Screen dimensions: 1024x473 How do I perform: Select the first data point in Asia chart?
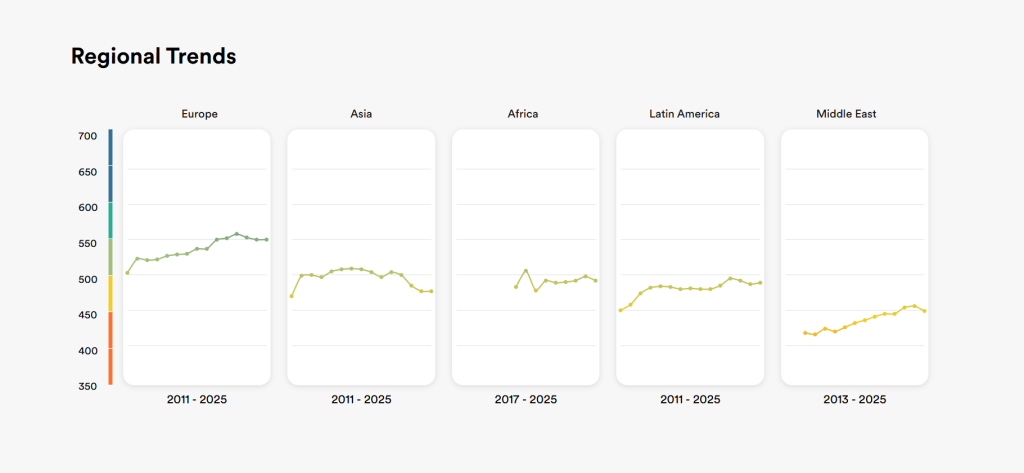[291, 296]
